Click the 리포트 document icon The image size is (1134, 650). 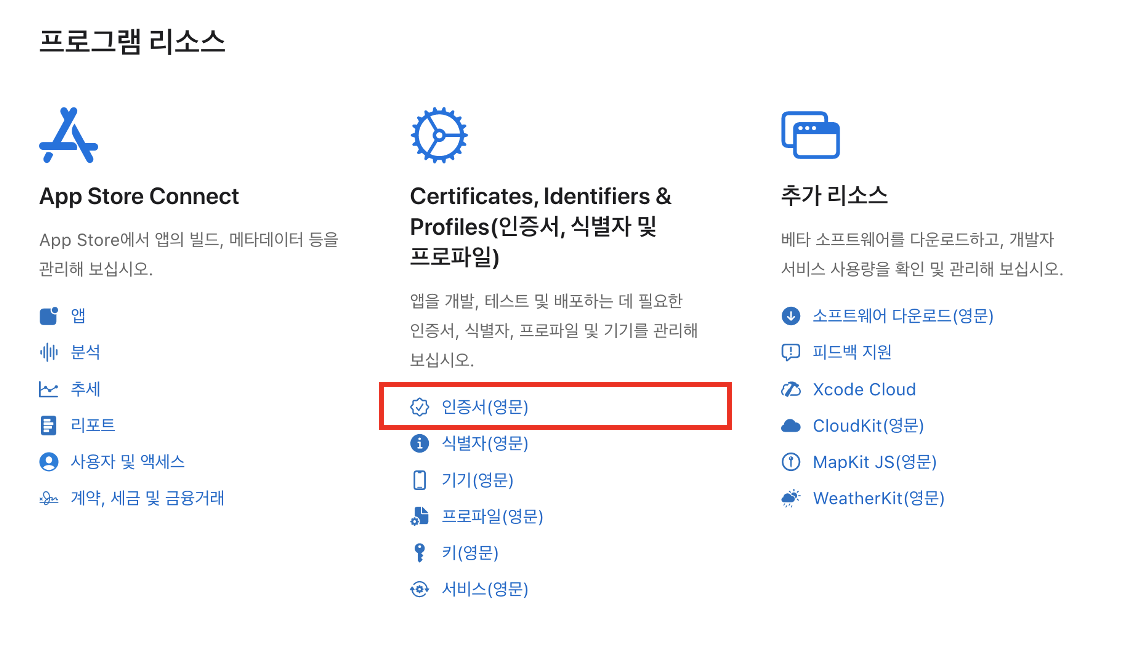(49, 425)
